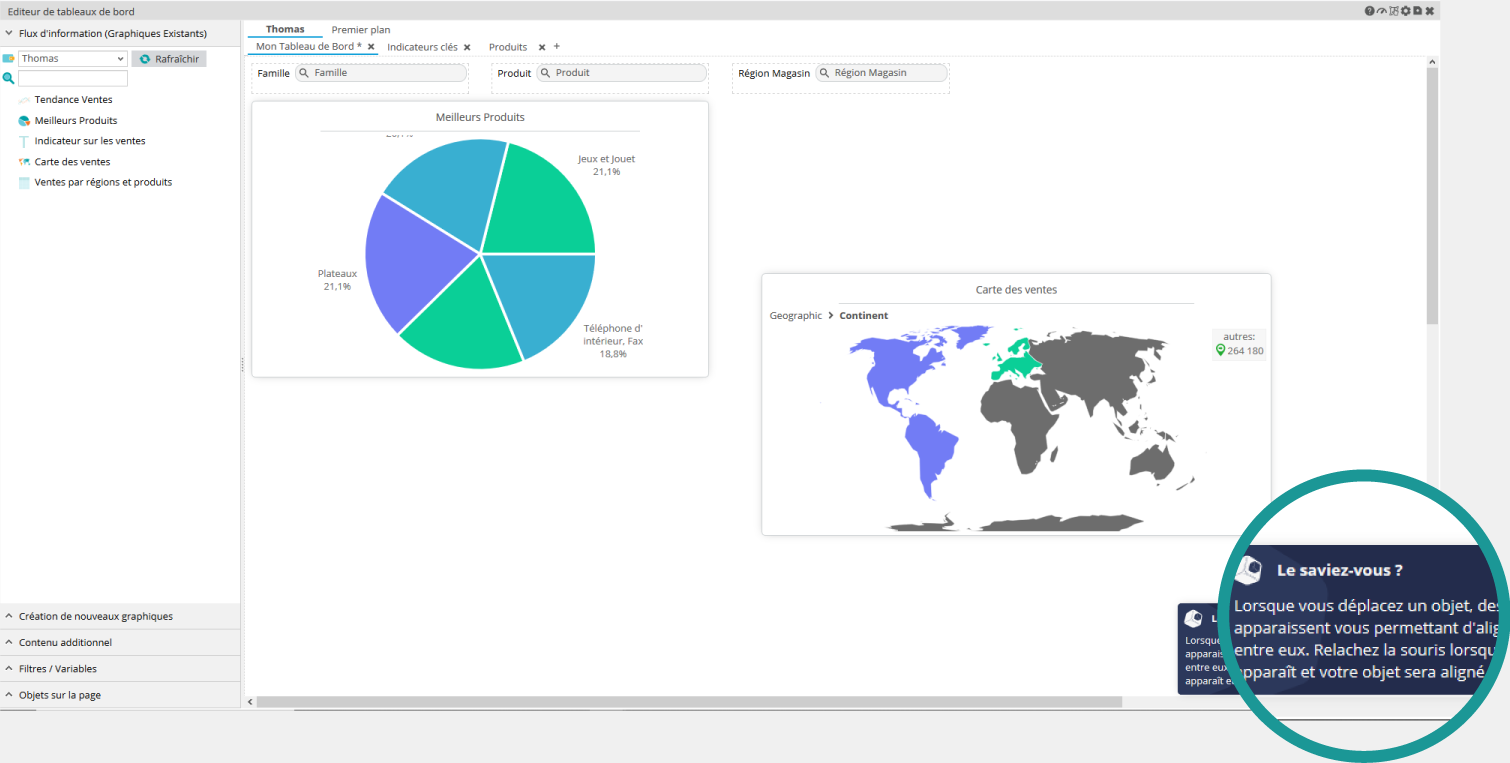Screen dimensions: 1510x763
Task: Click the Jeux et Jouet pie slice
Action: (x=540, y=205)
